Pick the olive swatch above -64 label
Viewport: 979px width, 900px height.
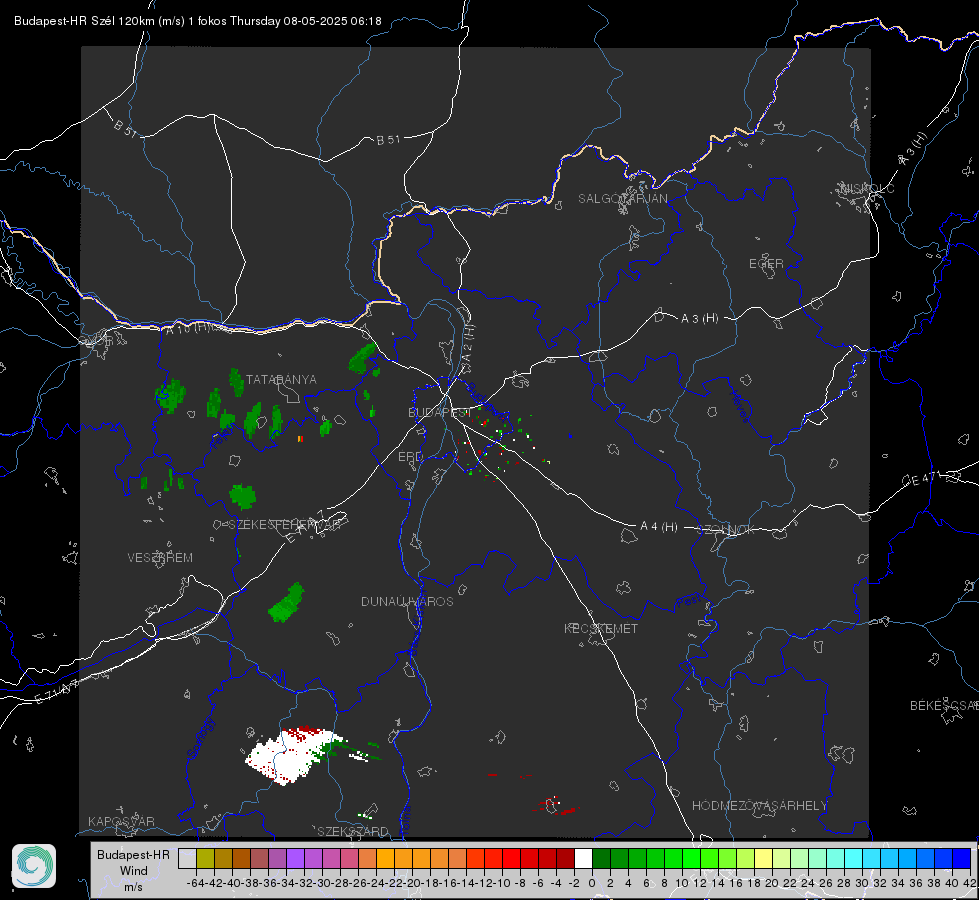[x=205, y=858]
